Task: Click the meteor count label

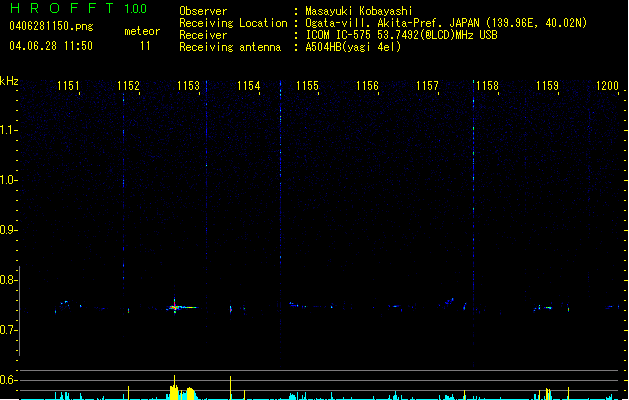Action: click(x=142, y=31)
